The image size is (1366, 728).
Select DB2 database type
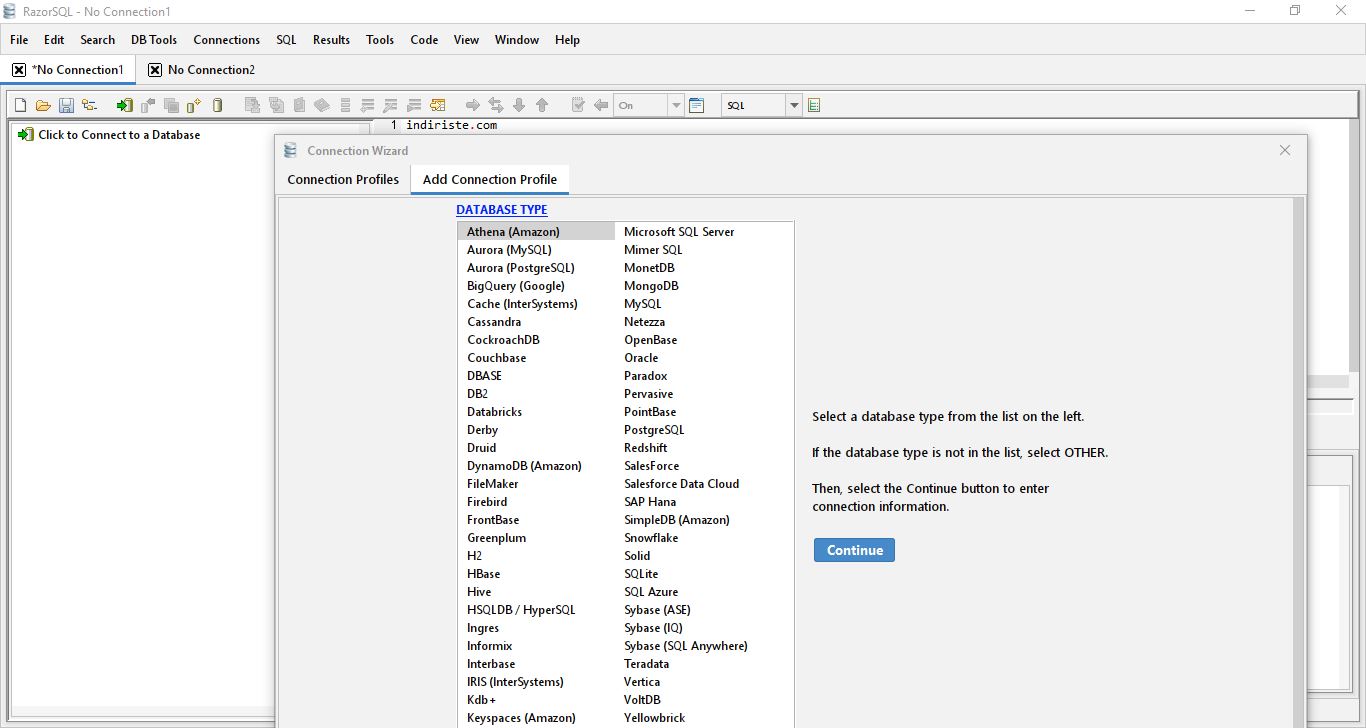click(477, 394)
